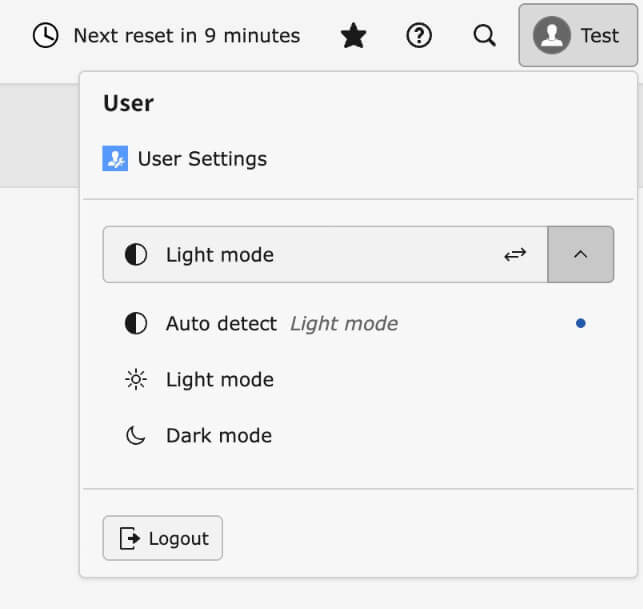Viewport: 643px width, 609px height.
Task: Collapse the theme list with the chevron
Action: [581, 255]
